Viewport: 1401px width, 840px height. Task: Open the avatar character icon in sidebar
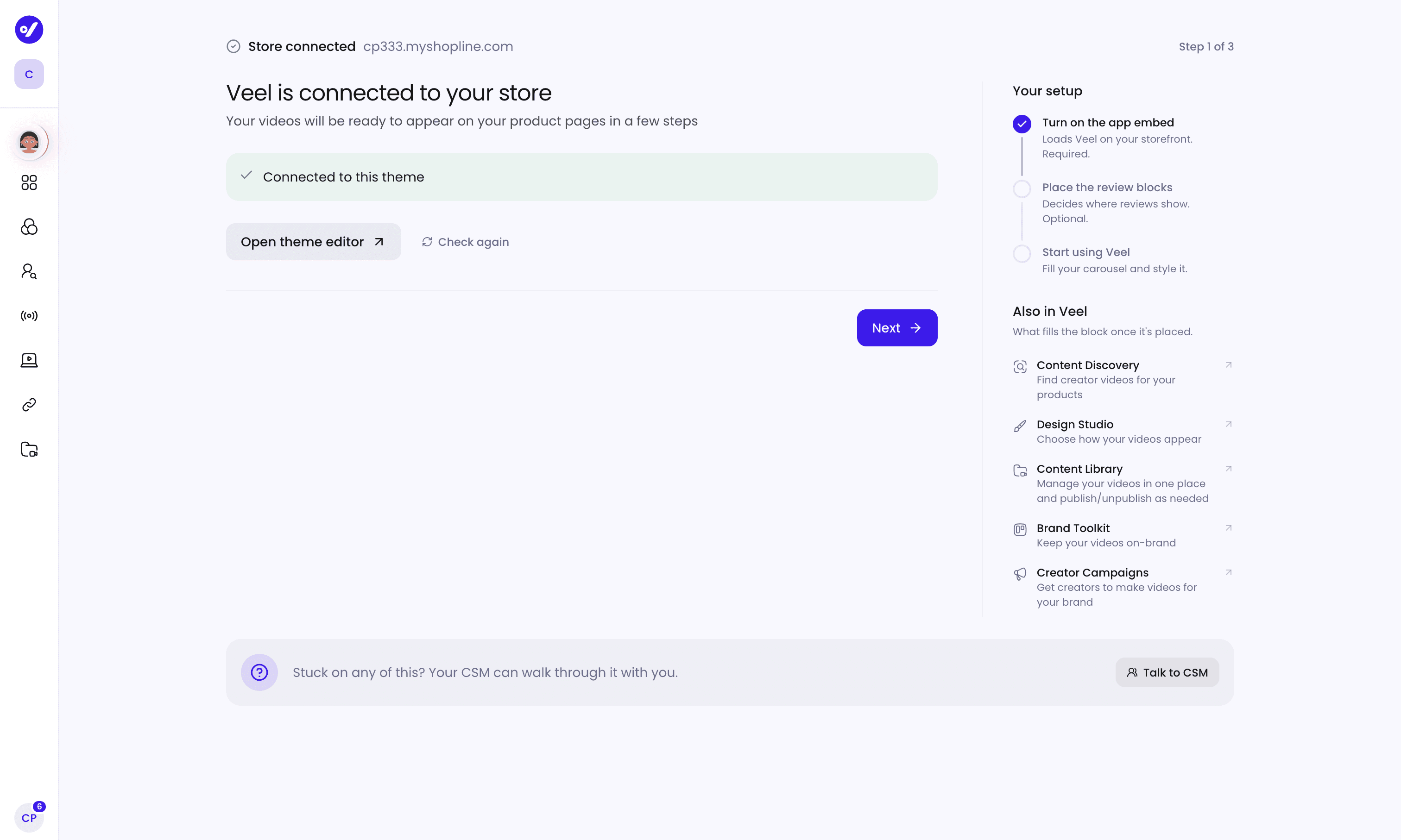pos(29,142)
